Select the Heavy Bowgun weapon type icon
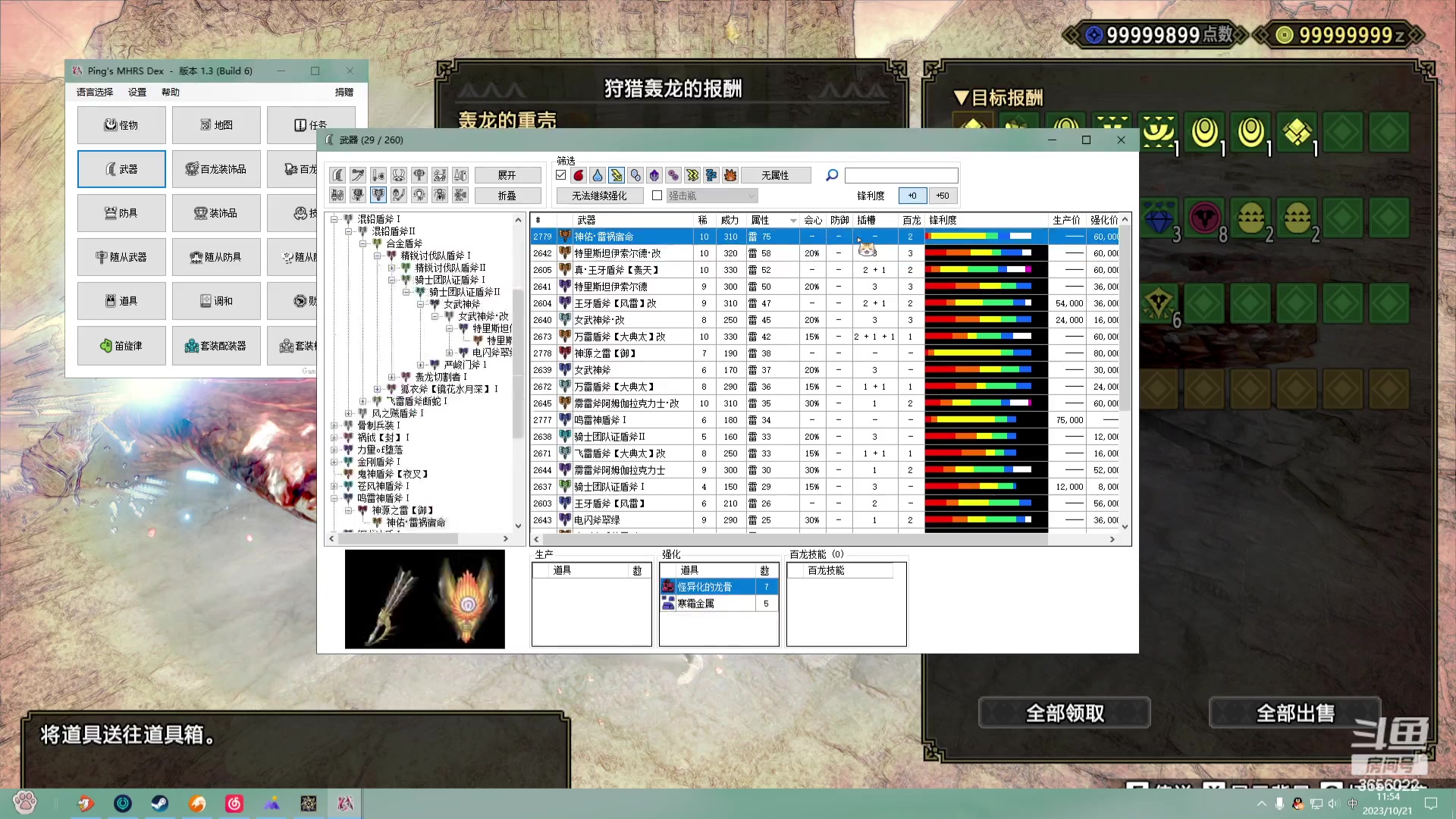This screenshot has width=1456, height=819. pyautogui.click(x=460, y=196)
